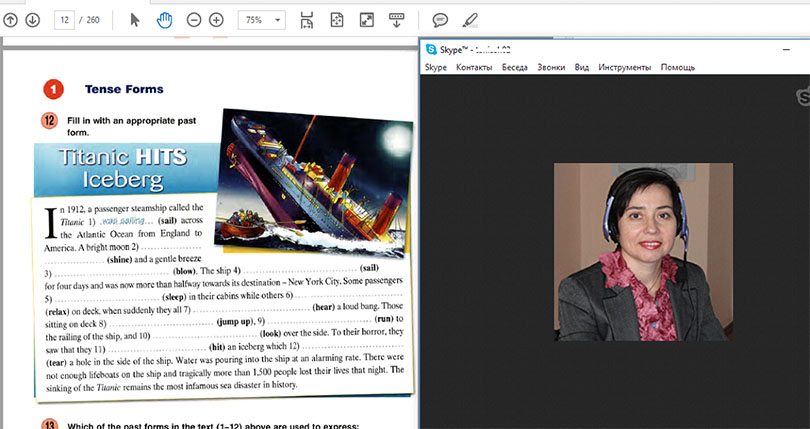
Task: Click the page number field showing 12
Action: tap(64, 20)
